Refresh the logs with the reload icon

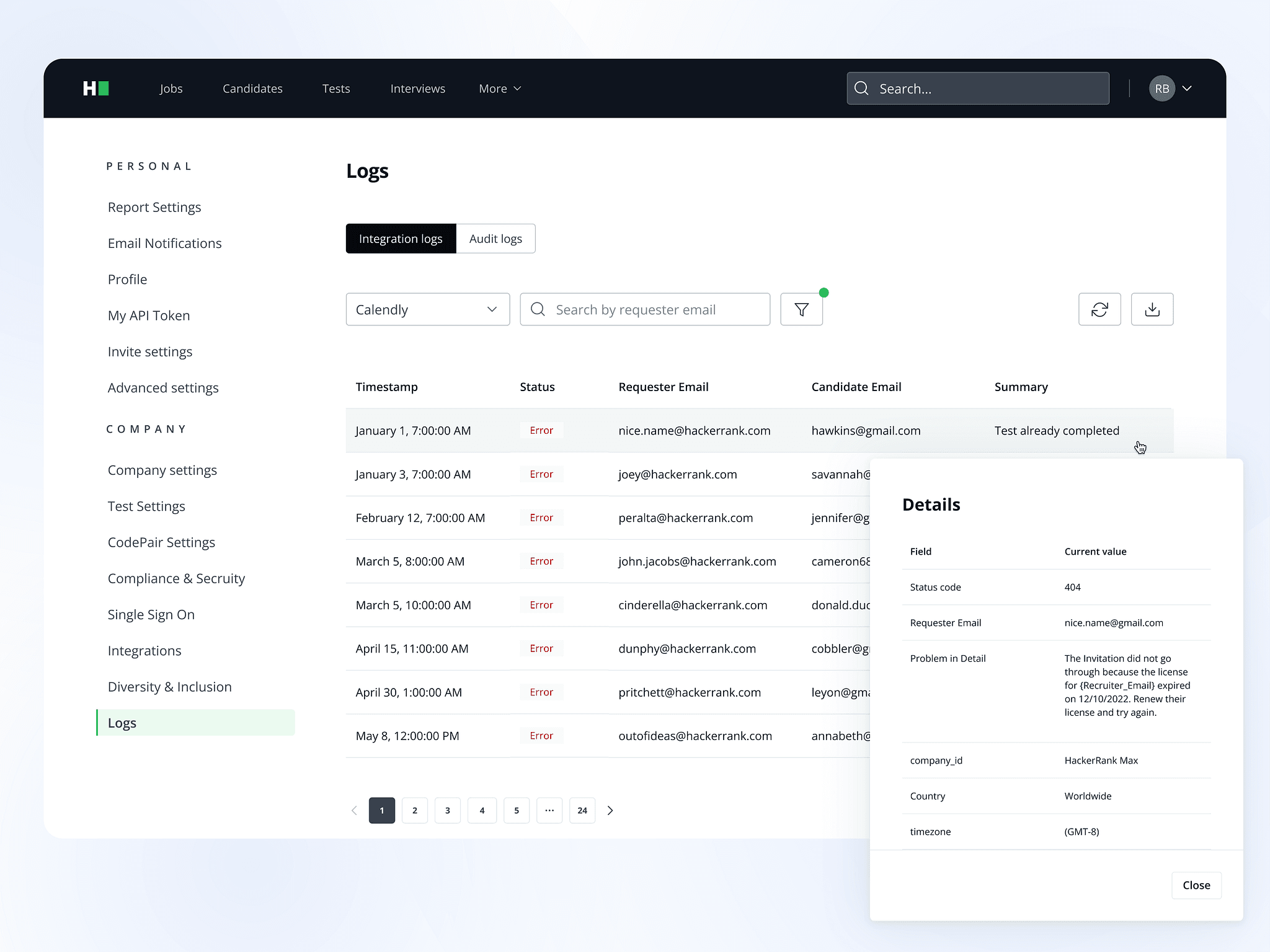(1099, 309)
